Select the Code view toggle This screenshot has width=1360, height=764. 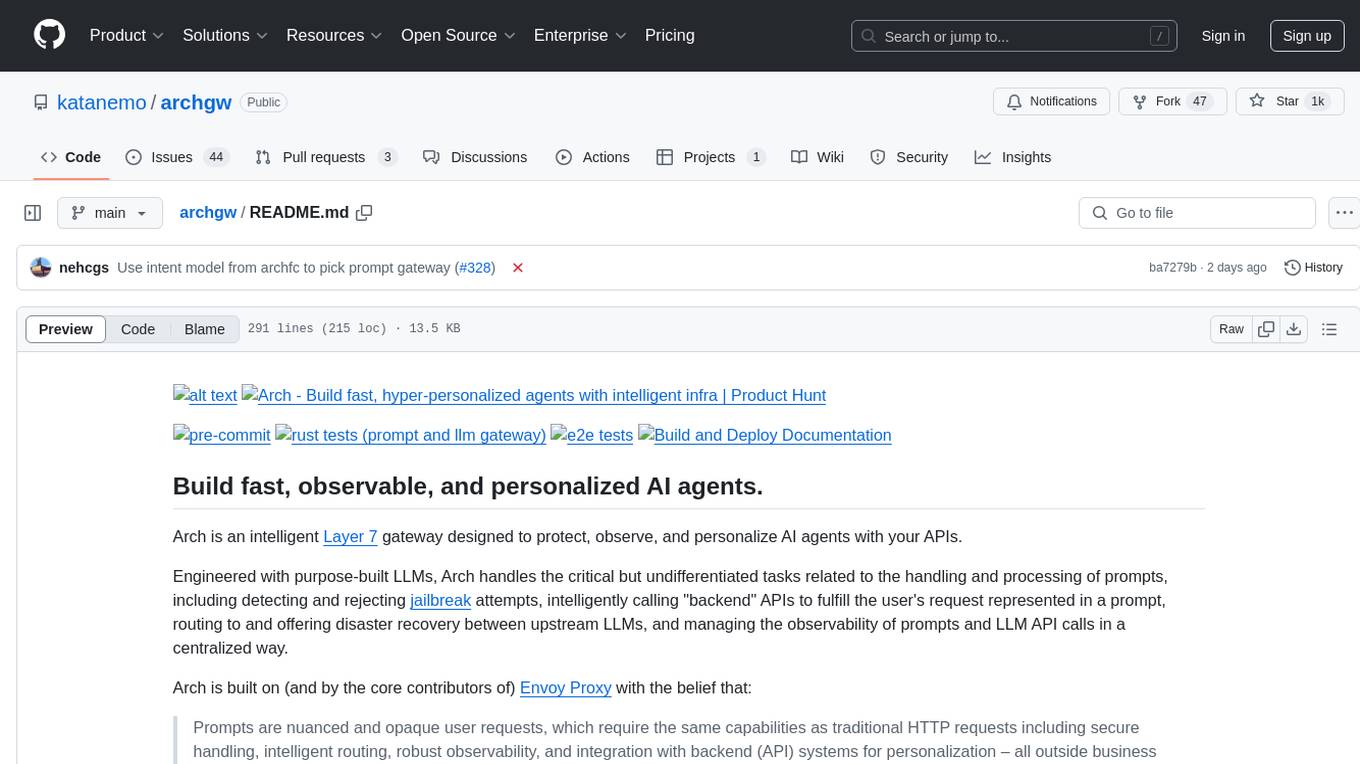click(138, 329)
